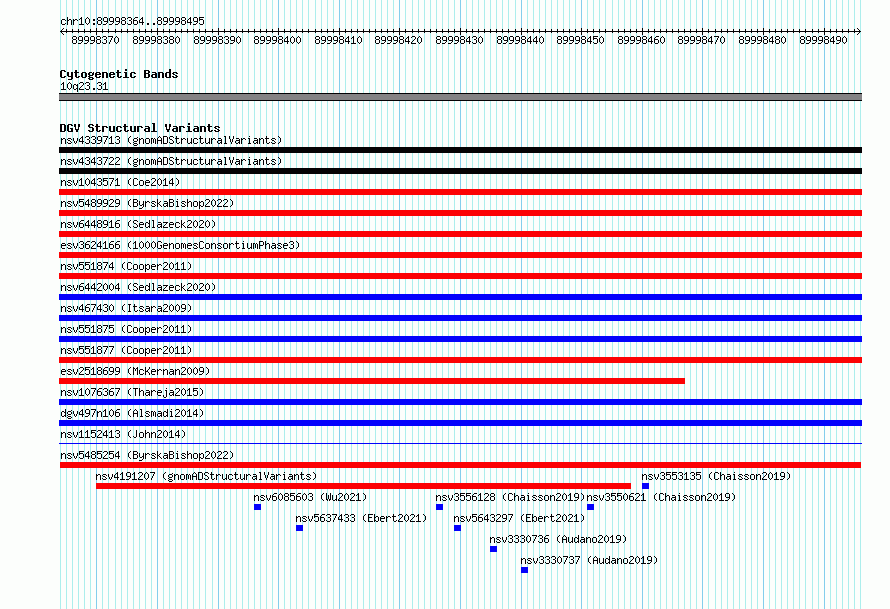
Task: Open the nsv4191207 (gnomADStructuralVariants) label
Action: [x=206, y=476]
